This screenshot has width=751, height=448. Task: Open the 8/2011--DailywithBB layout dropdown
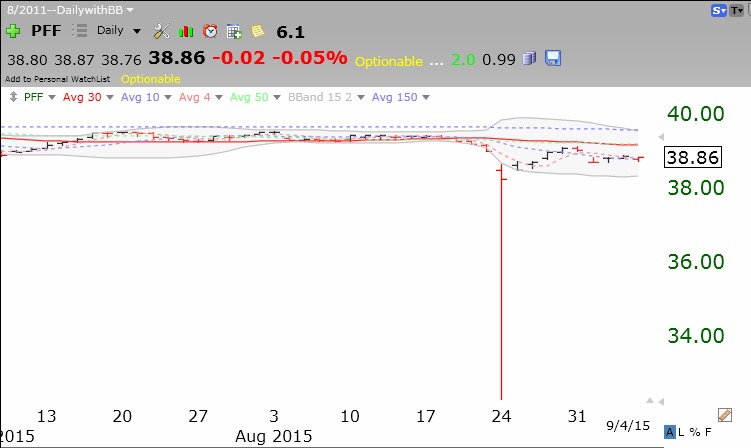tap(70, 10)
